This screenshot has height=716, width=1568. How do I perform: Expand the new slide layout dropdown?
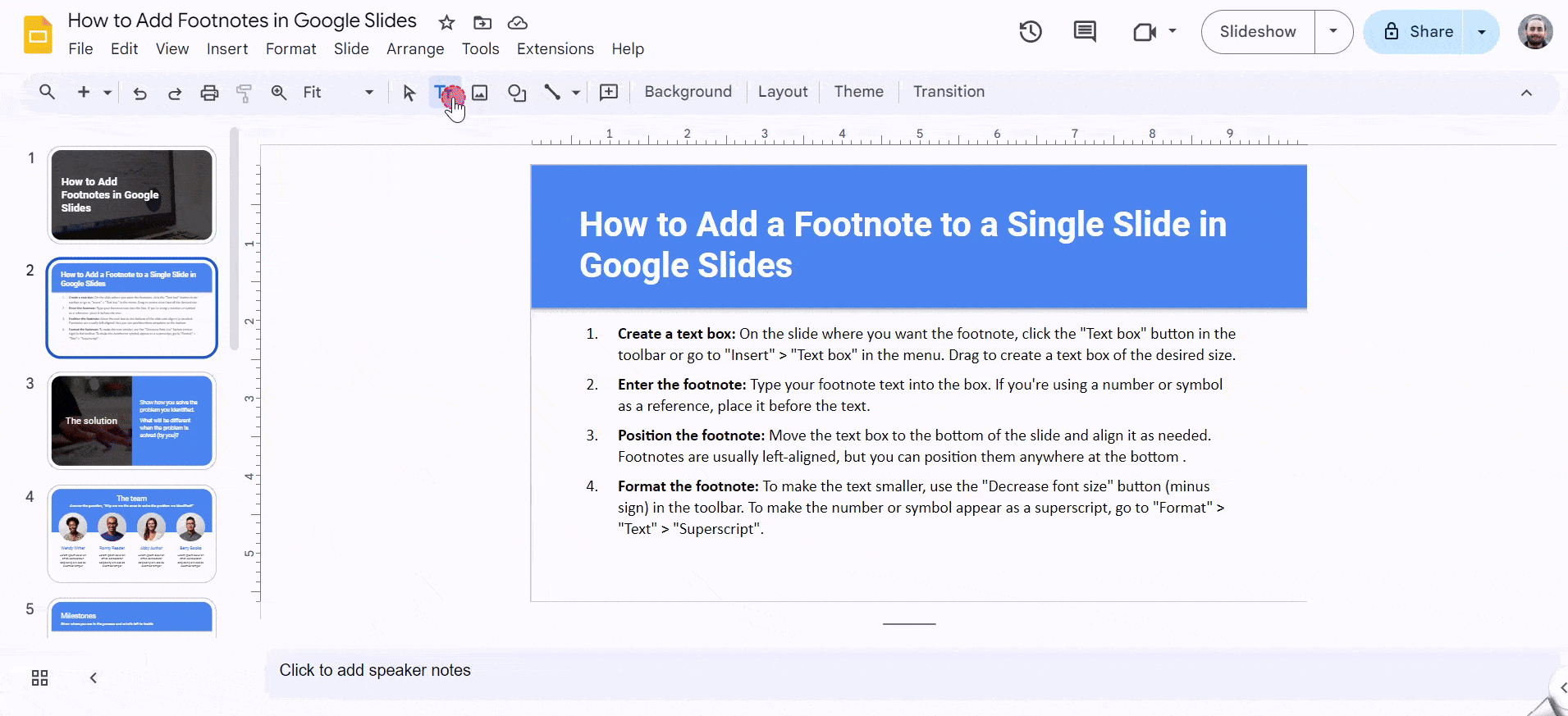coord(107,93)
